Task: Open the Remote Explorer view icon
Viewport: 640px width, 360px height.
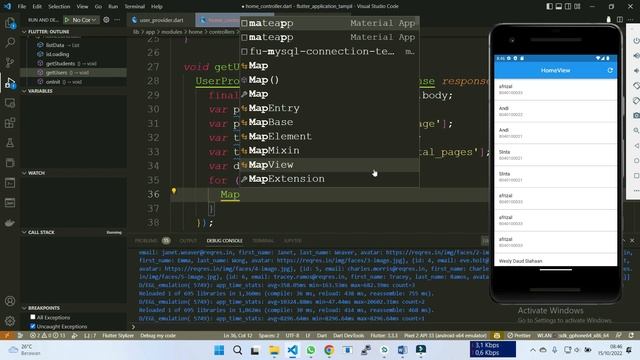Action: 10,103
